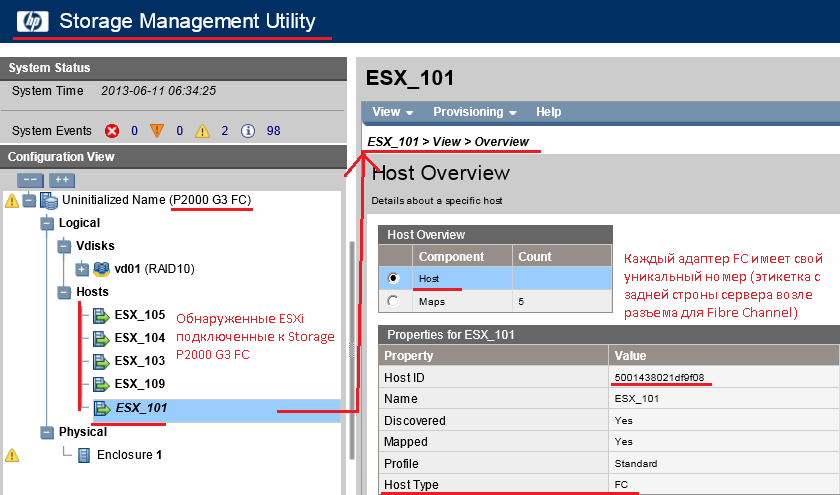
Task: Expand all tree nodes with ++ button
Action: point(62,180)
